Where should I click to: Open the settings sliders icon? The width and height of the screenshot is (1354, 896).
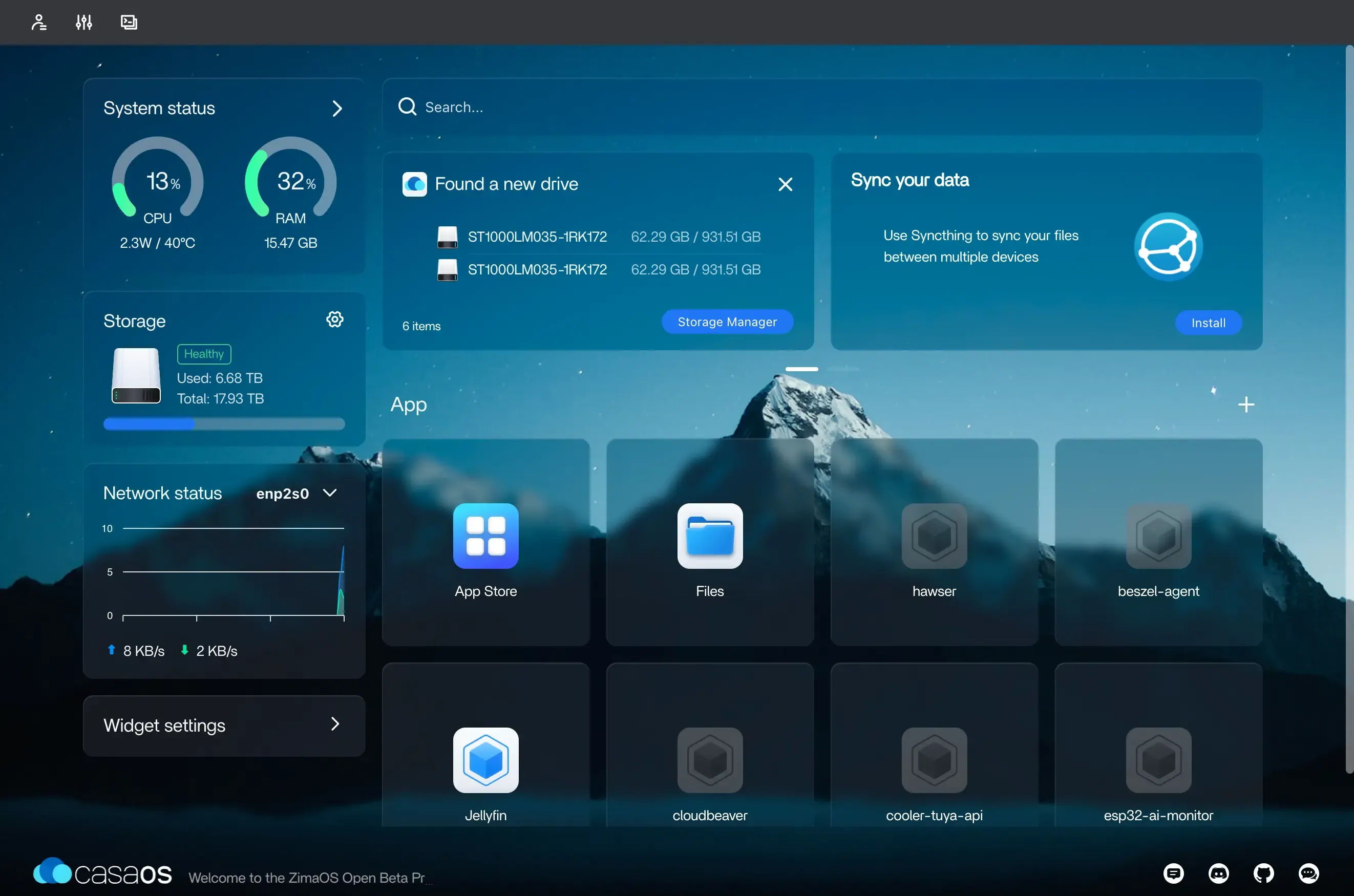[x=84, y=23]
